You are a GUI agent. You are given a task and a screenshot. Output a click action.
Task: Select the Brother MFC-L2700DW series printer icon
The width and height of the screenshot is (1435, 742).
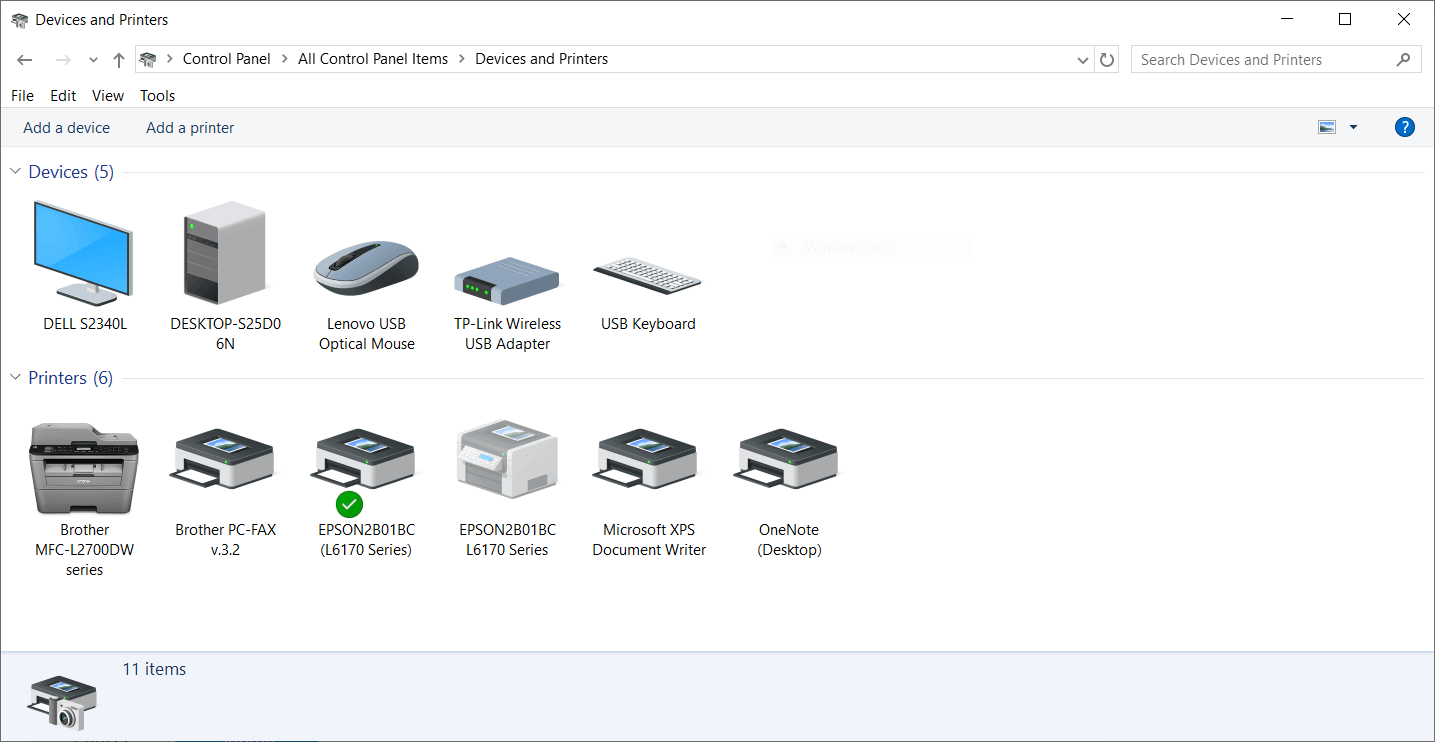[x=84, y=468]
